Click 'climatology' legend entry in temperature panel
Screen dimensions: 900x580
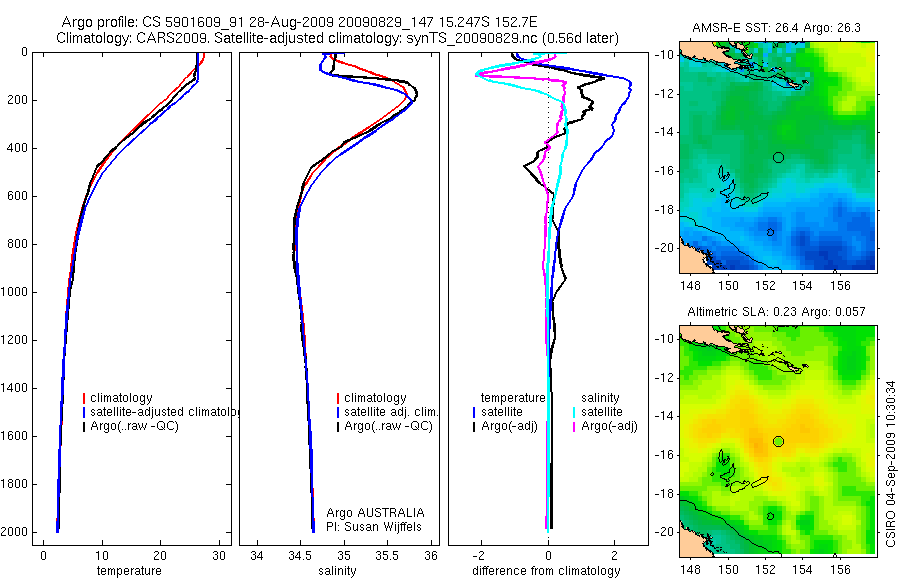coord(121,398)
